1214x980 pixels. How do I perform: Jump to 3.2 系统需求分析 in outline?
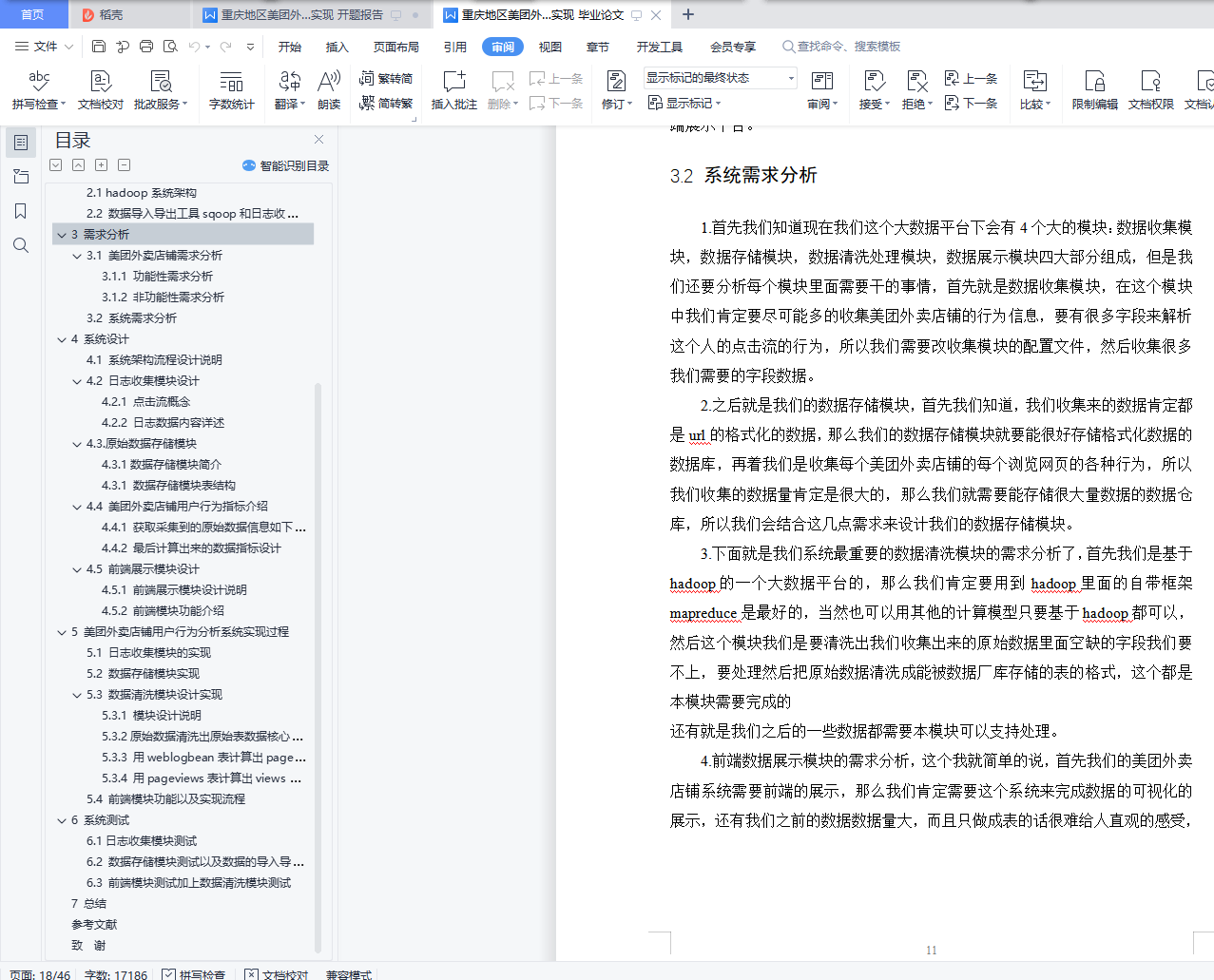point(131,318)
